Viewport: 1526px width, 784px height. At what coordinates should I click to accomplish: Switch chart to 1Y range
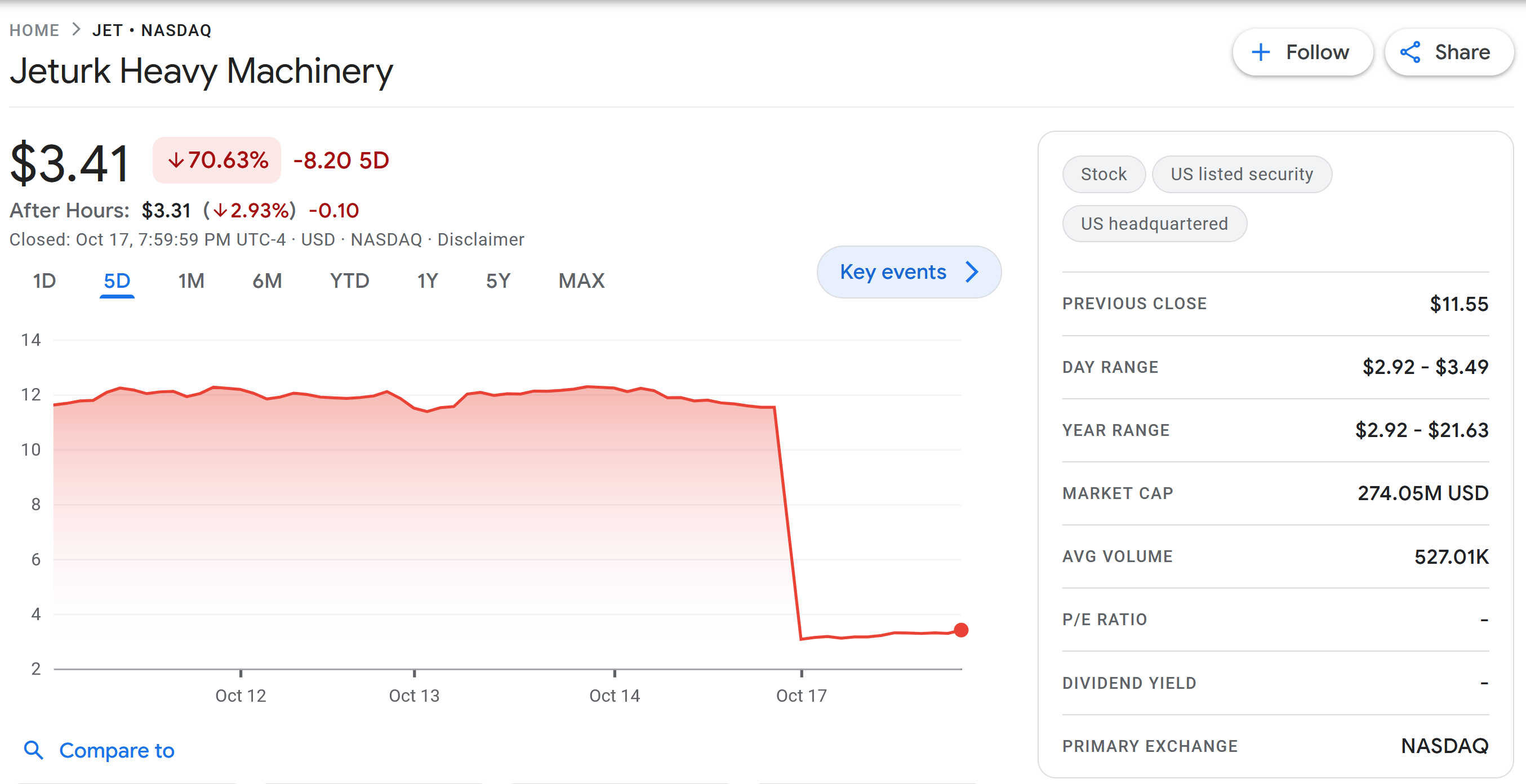(427, 280)
